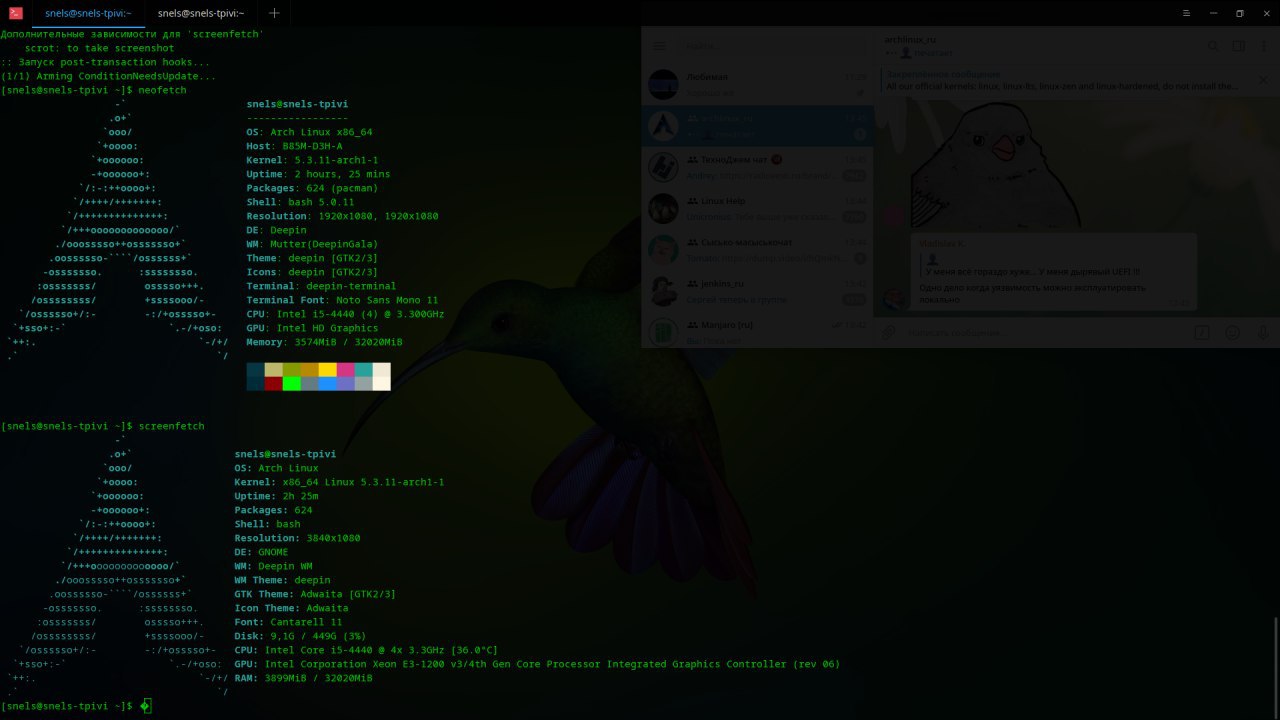Open Telegram hamburger menu
Screen dimensions: 1280x720
click(x=660, y=46)
